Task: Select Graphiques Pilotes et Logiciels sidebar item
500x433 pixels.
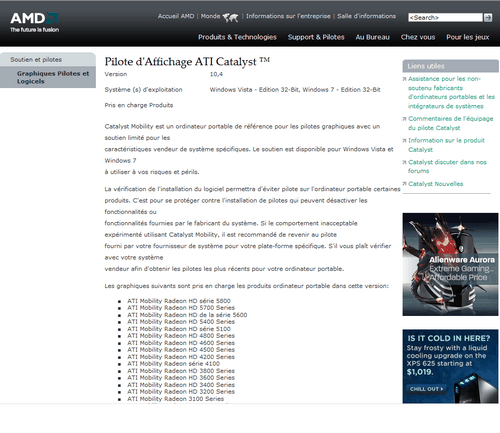Action: tap(48, 77)
